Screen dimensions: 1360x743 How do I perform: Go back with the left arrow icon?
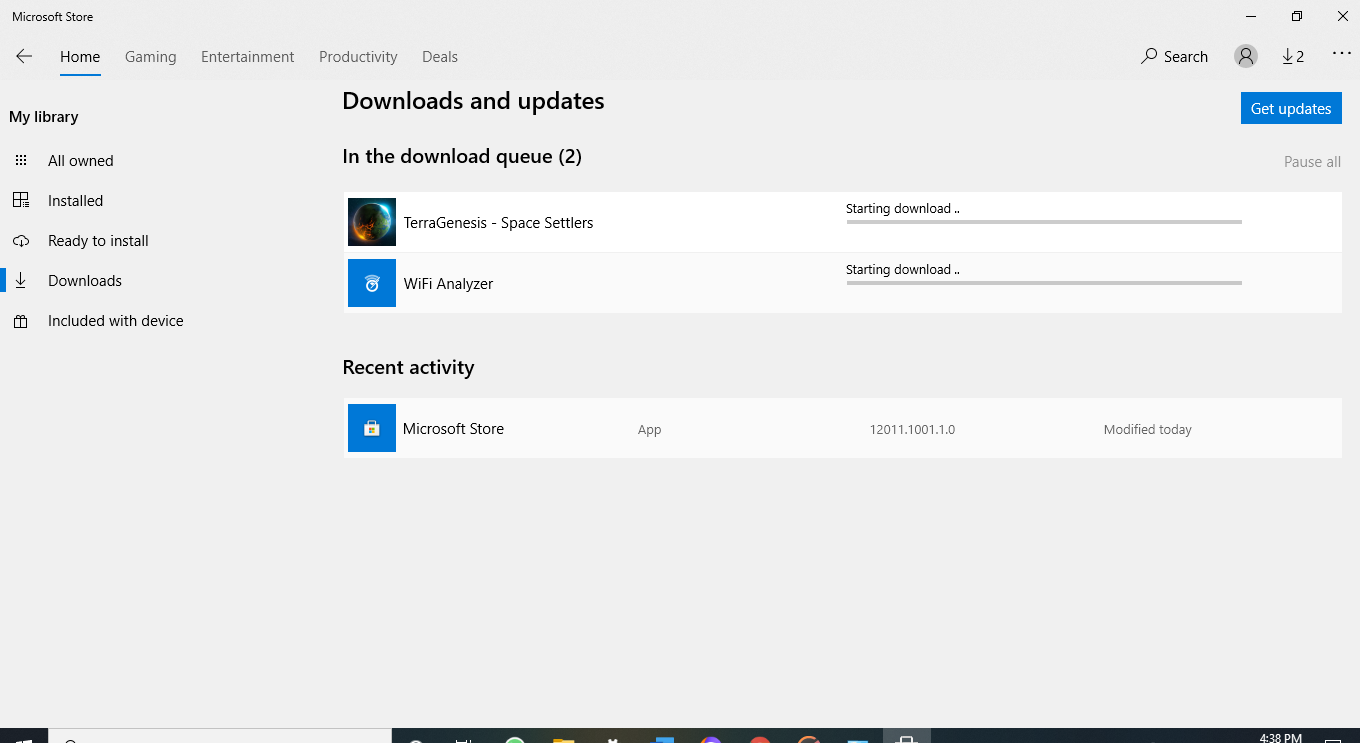tap(24, 57)
